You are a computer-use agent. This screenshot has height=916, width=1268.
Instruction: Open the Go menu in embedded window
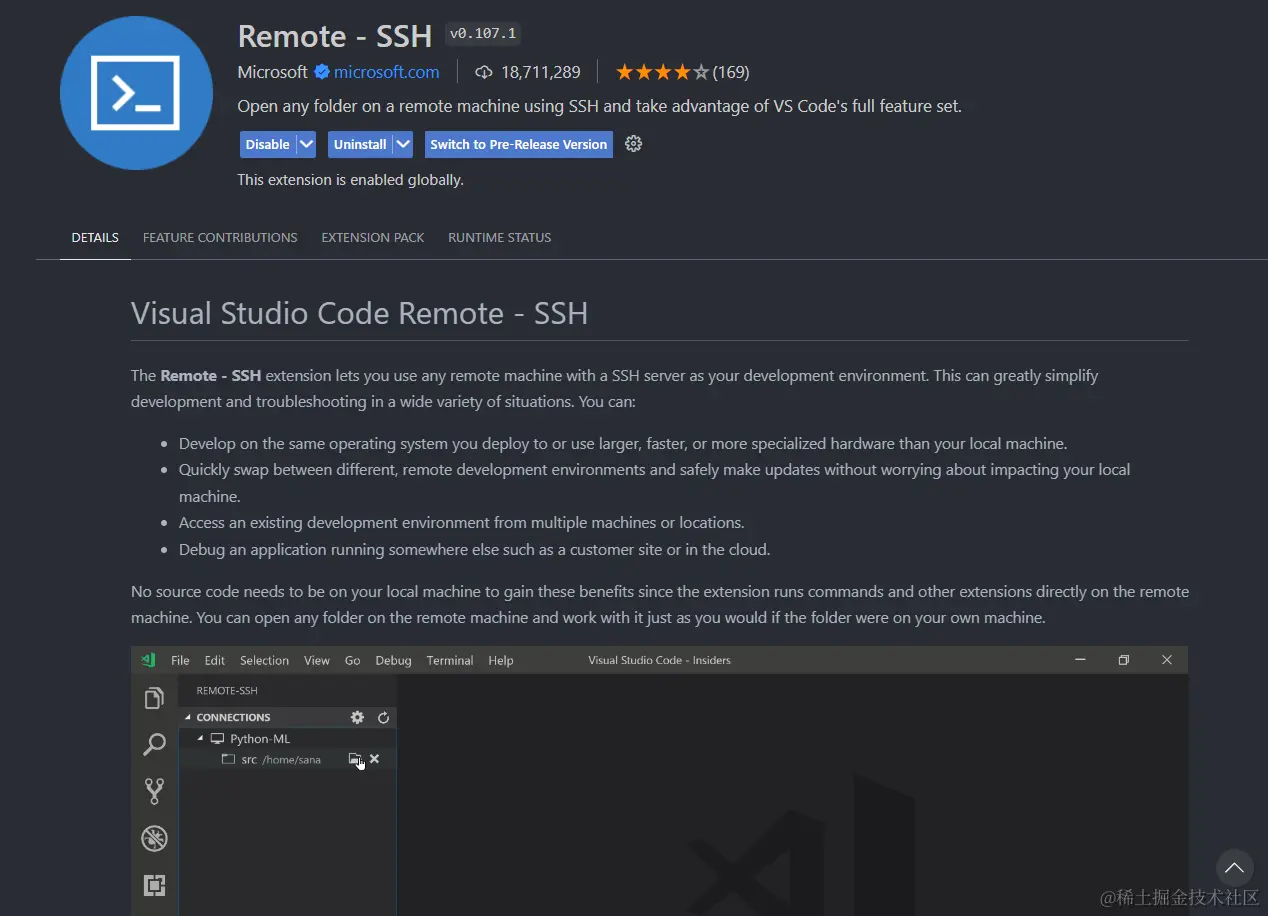[x=352, y=660]
